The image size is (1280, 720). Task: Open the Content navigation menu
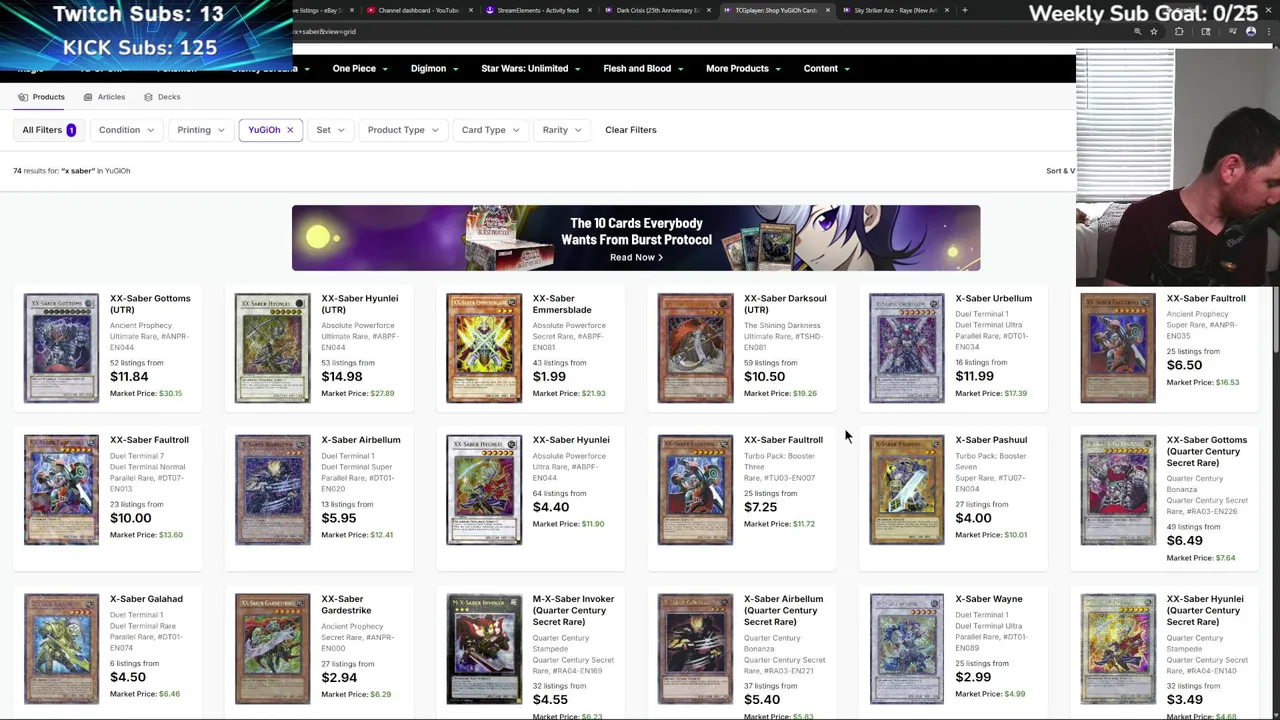[826, 69]
